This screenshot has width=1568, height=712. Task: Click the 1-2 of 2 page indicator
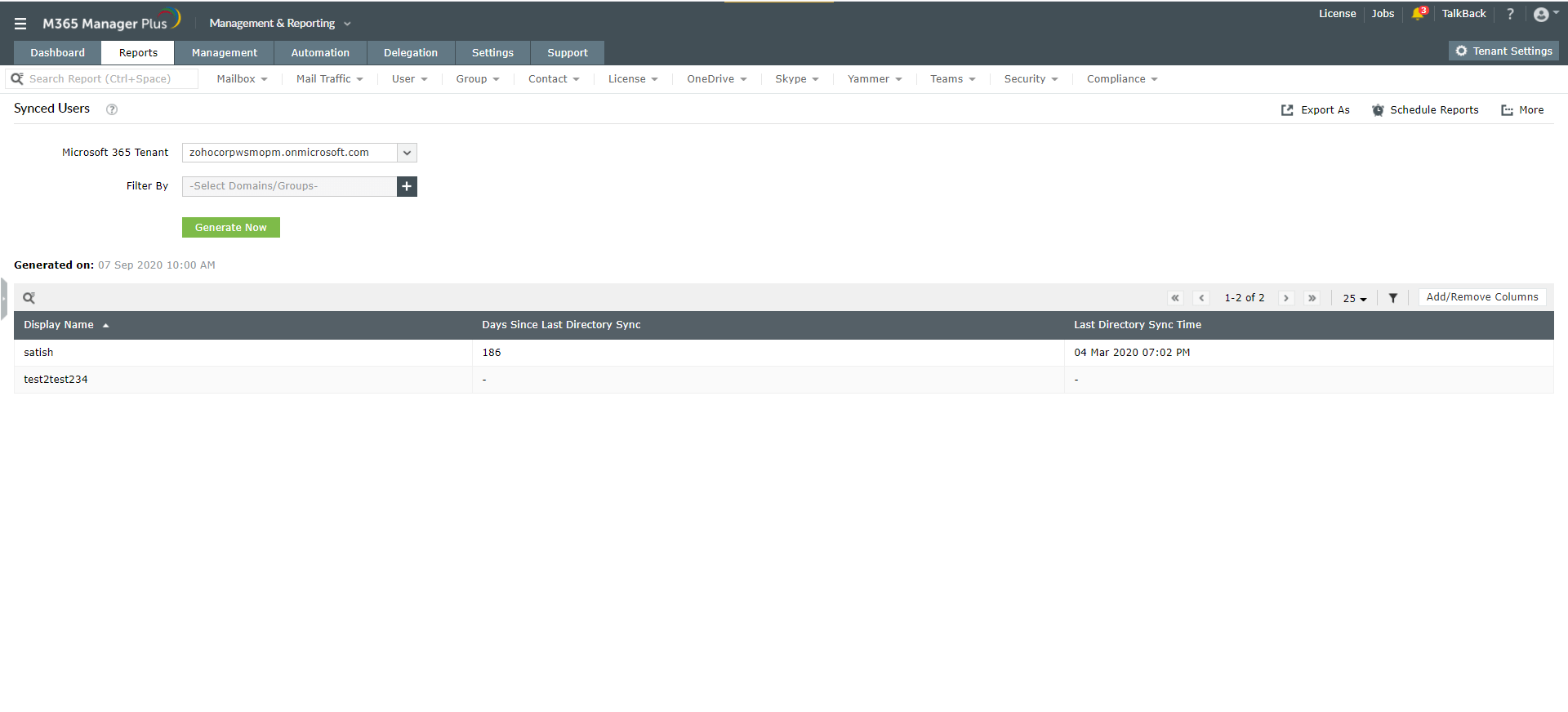tap(1244, 298)
